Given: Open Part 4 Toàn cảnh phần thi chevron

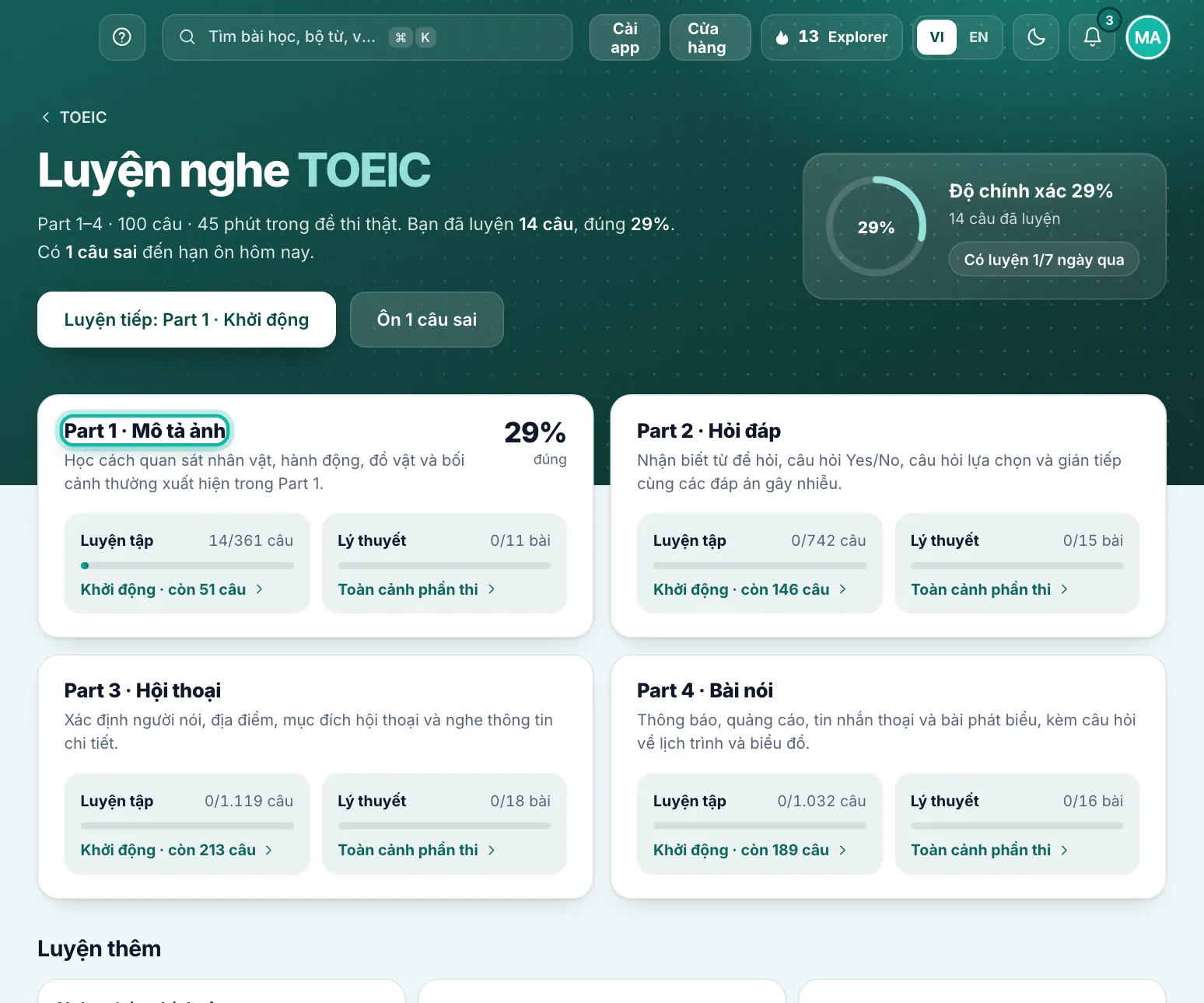Looking at the screenshot, I should (x=1064, y=850).
